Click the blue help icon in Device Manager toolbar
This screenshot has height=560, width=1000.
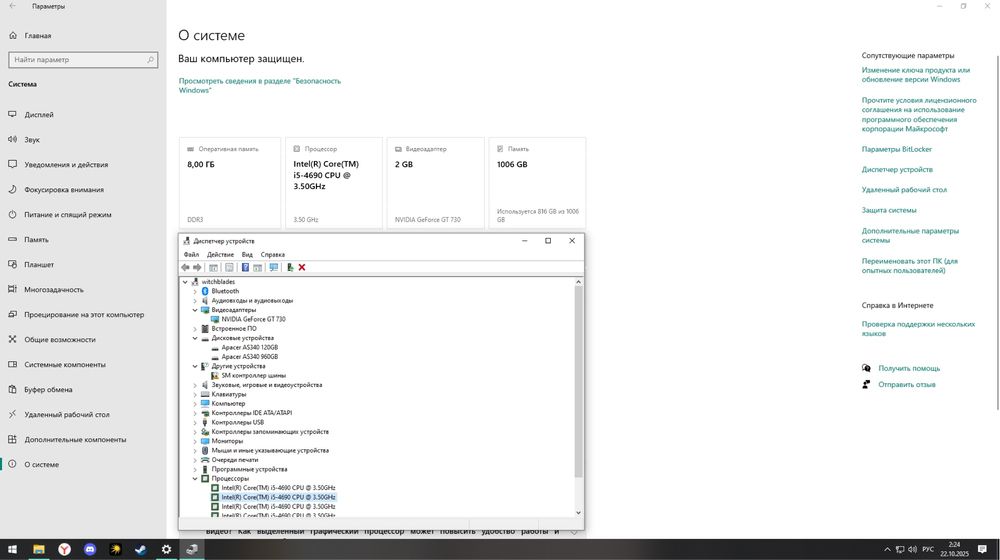[x=245, y=267]
